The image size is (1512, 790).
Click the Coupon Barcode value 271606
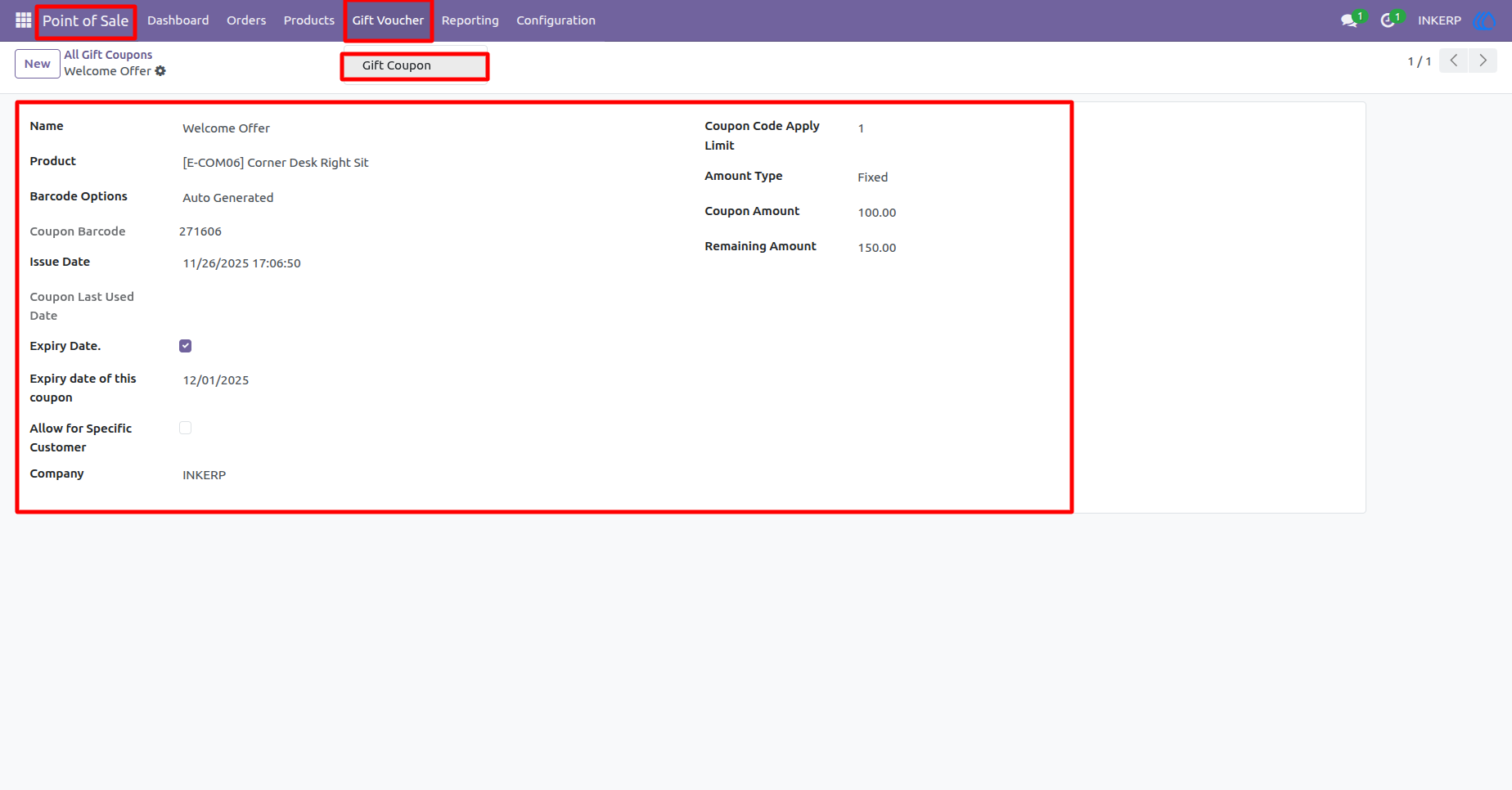[x=200, y=231]
